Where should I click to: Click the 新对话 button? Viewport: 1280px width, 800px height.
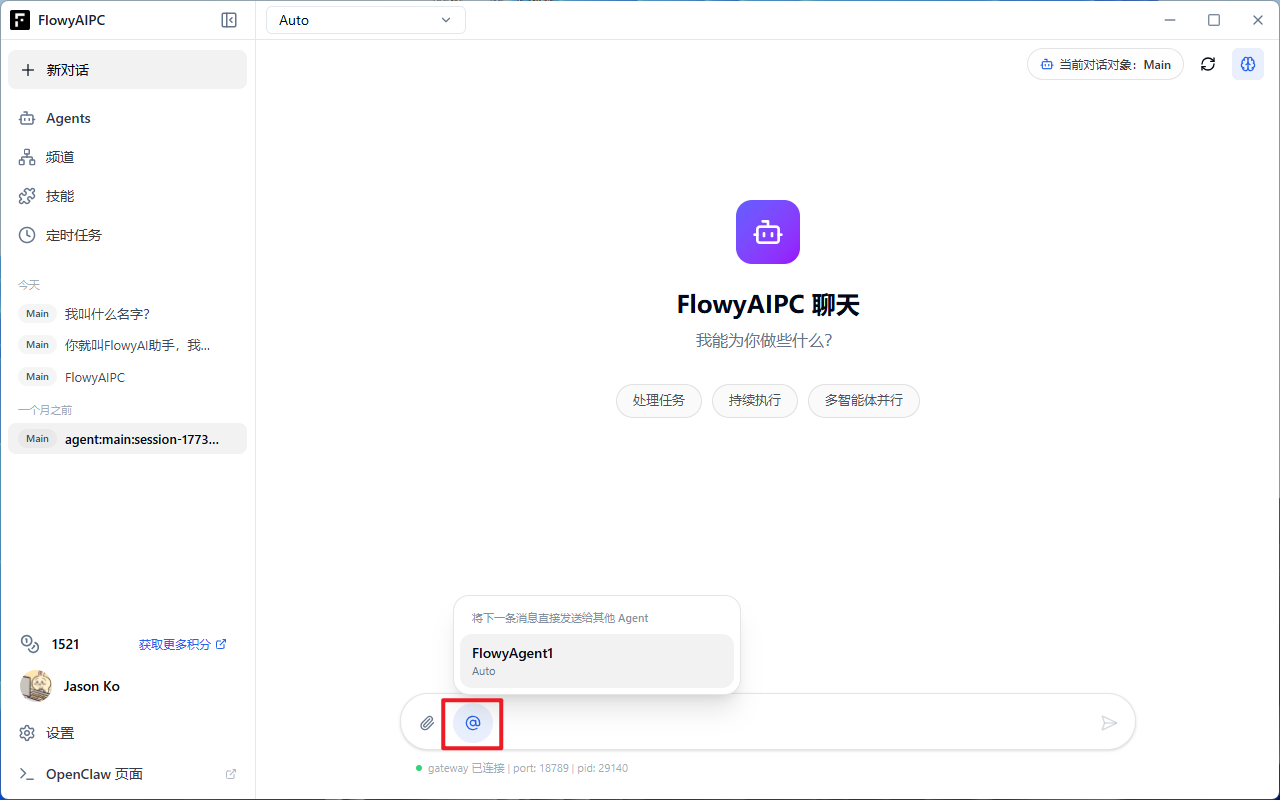pyautogui.click(x=127, y=69)
